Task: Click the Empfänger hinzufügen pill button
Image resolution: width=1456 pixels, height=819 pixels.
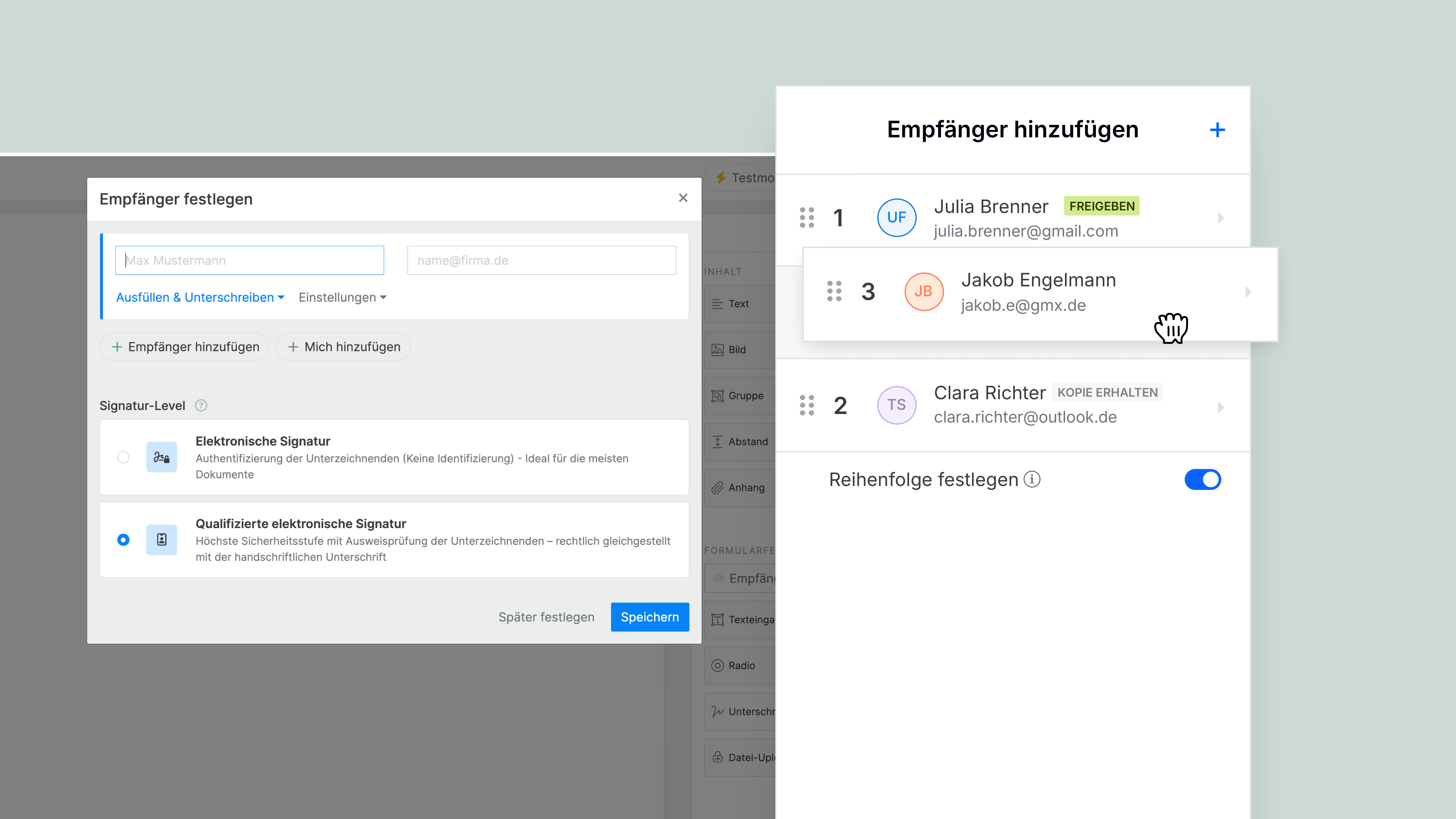Action: pos(185,346)
